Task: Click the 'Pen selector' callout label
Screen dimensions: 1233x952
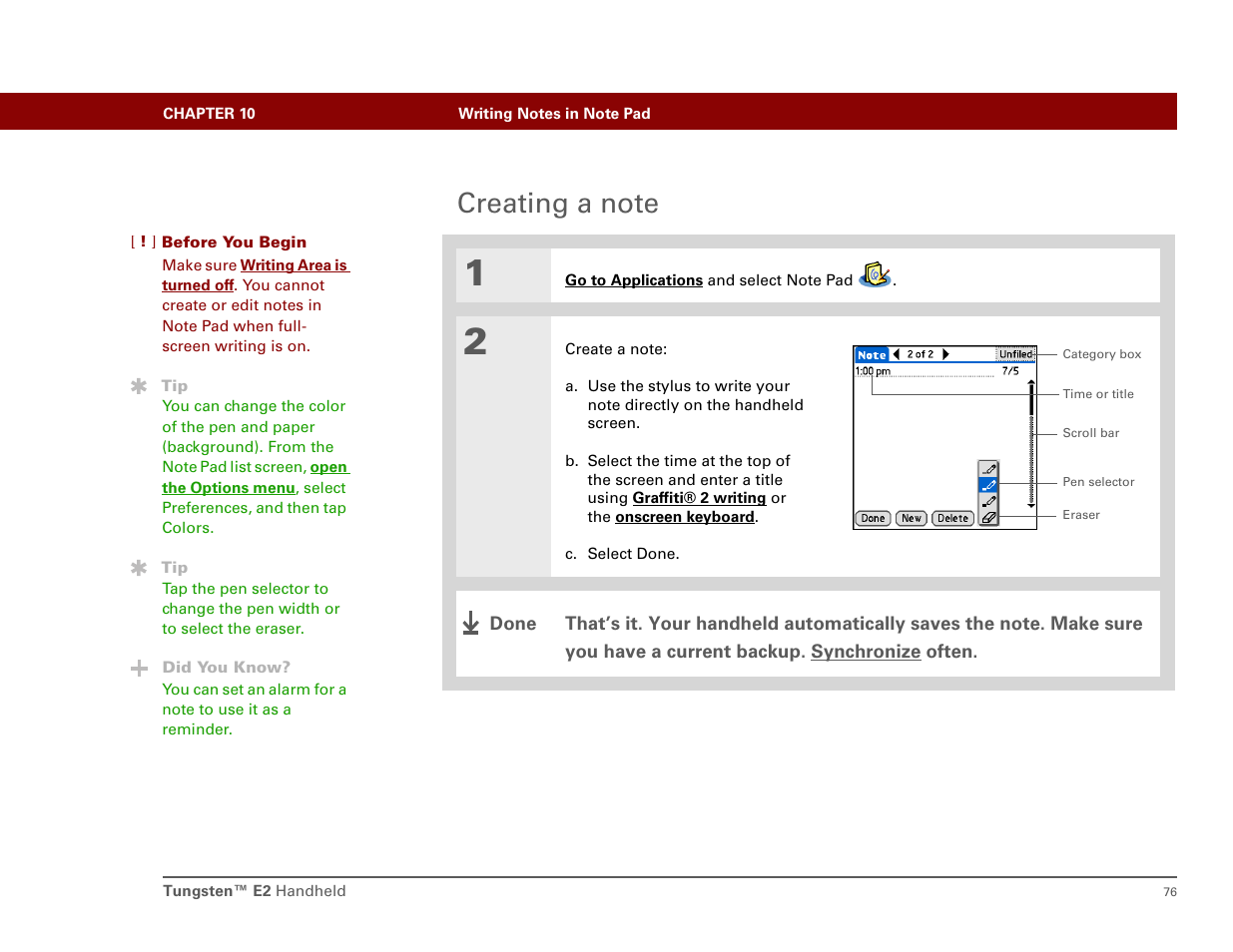Action: (1098, 482)
